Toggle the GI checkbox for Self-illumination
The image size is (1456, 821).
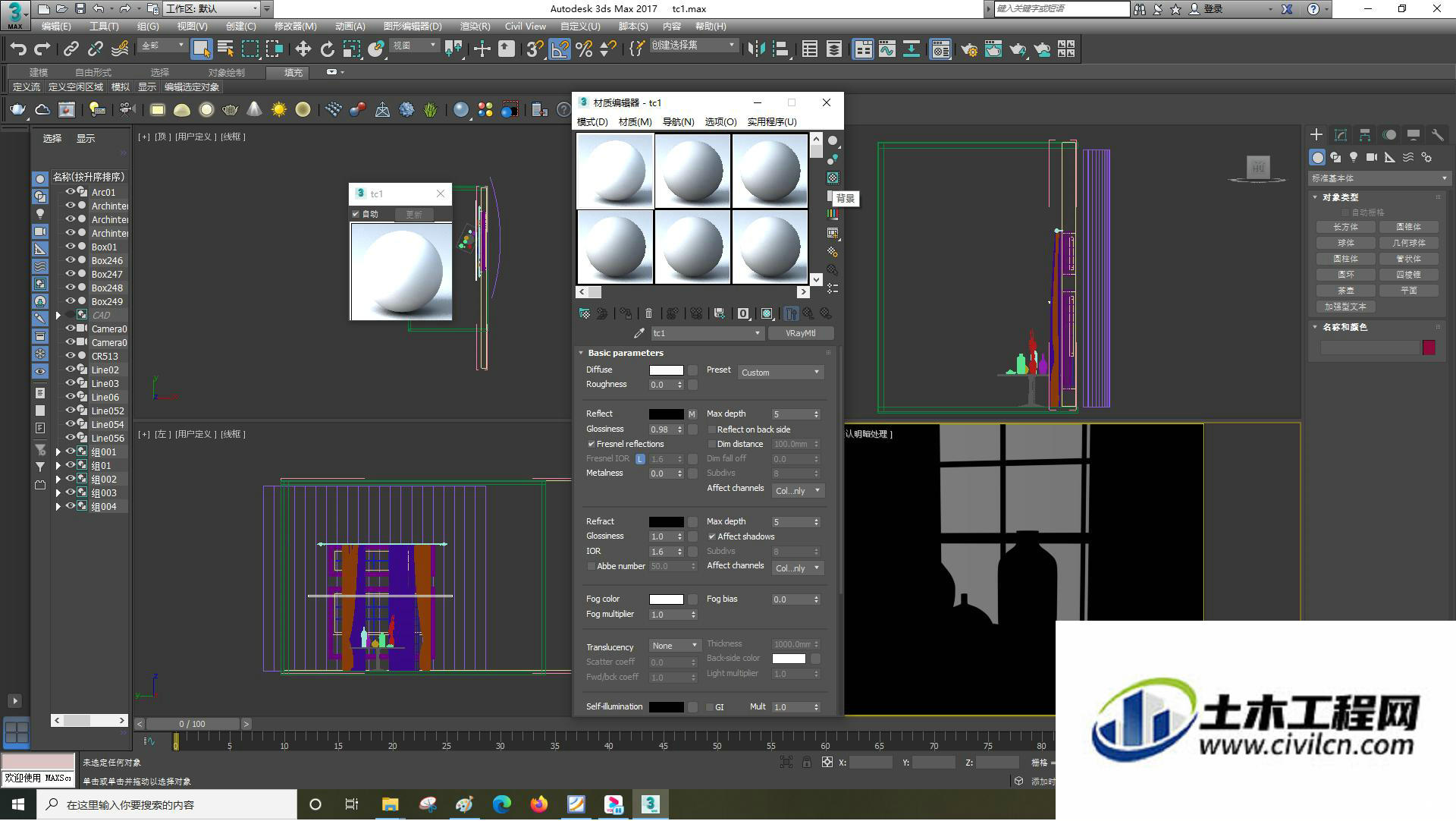(709, 708)
